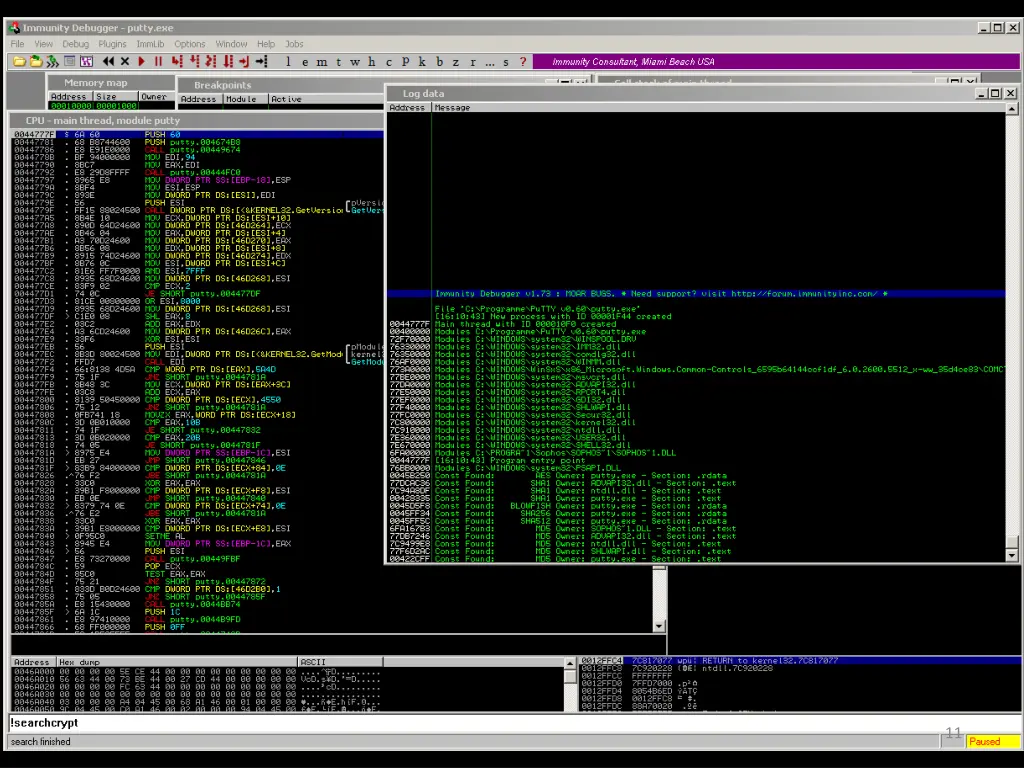1024x768 pixels.
Task: Select the BLOWFISH const found log row
Action: pyautogui.click(x=696, y=506)
